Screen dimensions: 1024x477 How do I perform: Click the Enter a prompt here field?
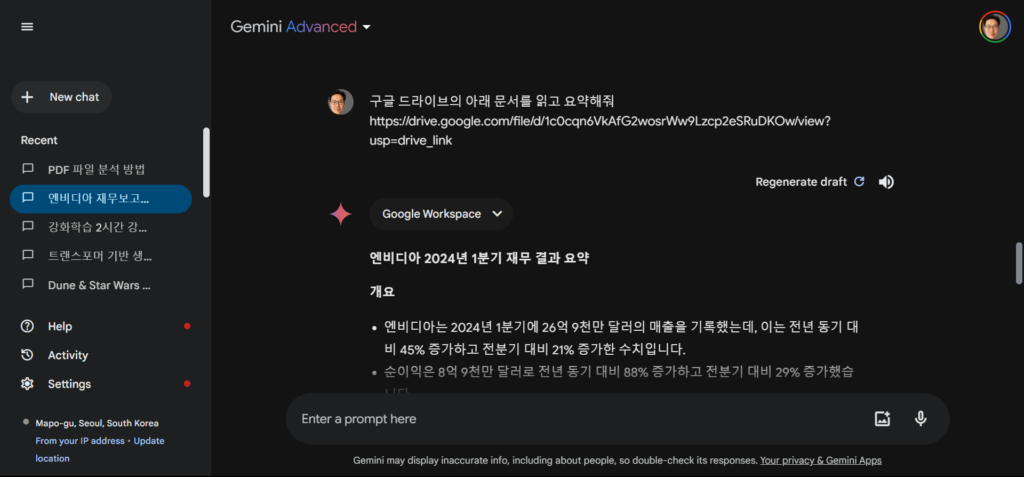(x=581, y=419)
